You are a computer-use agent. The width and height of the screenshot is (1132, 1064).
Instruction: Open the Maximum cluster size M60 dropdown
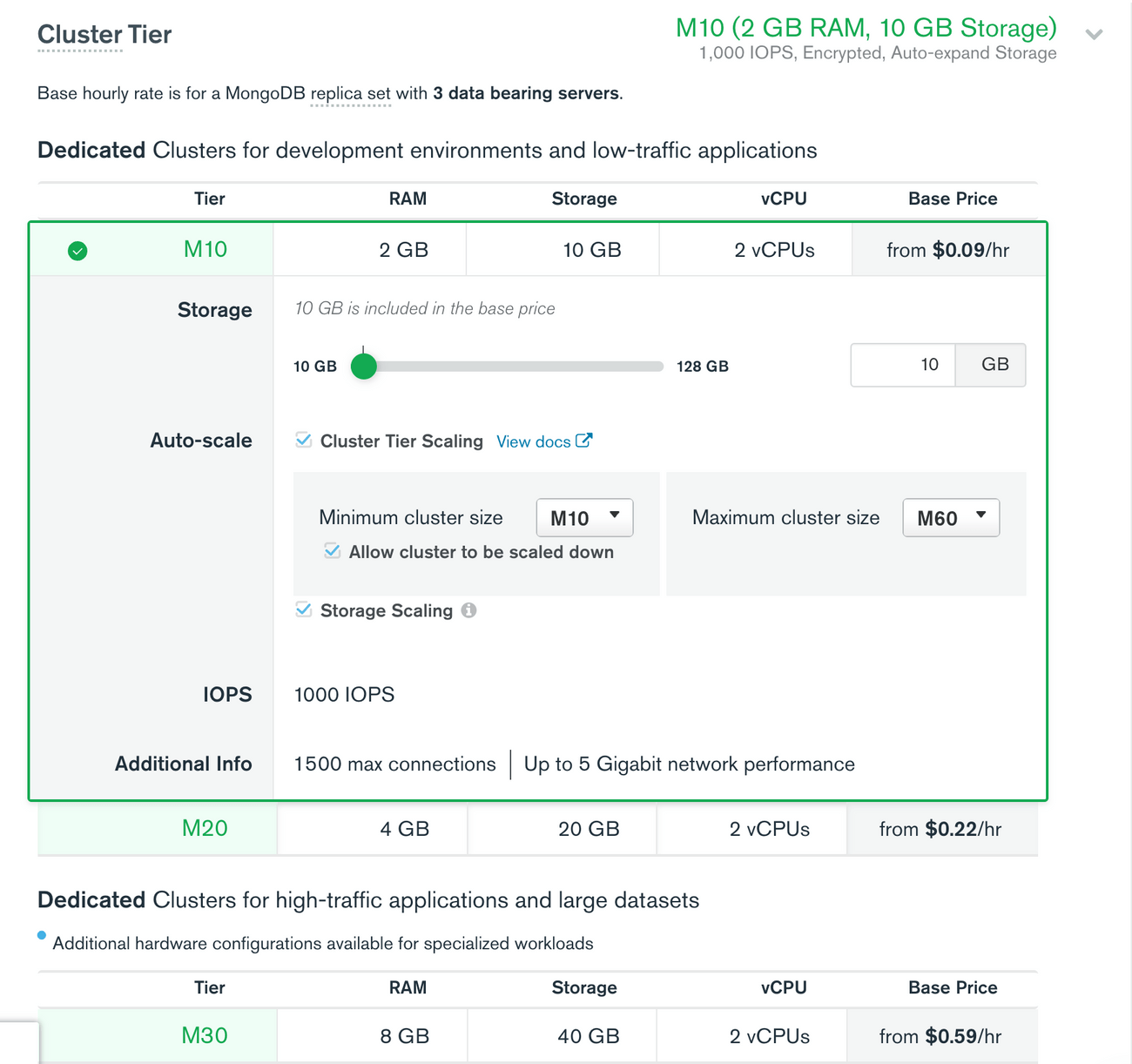coord(950,517)
